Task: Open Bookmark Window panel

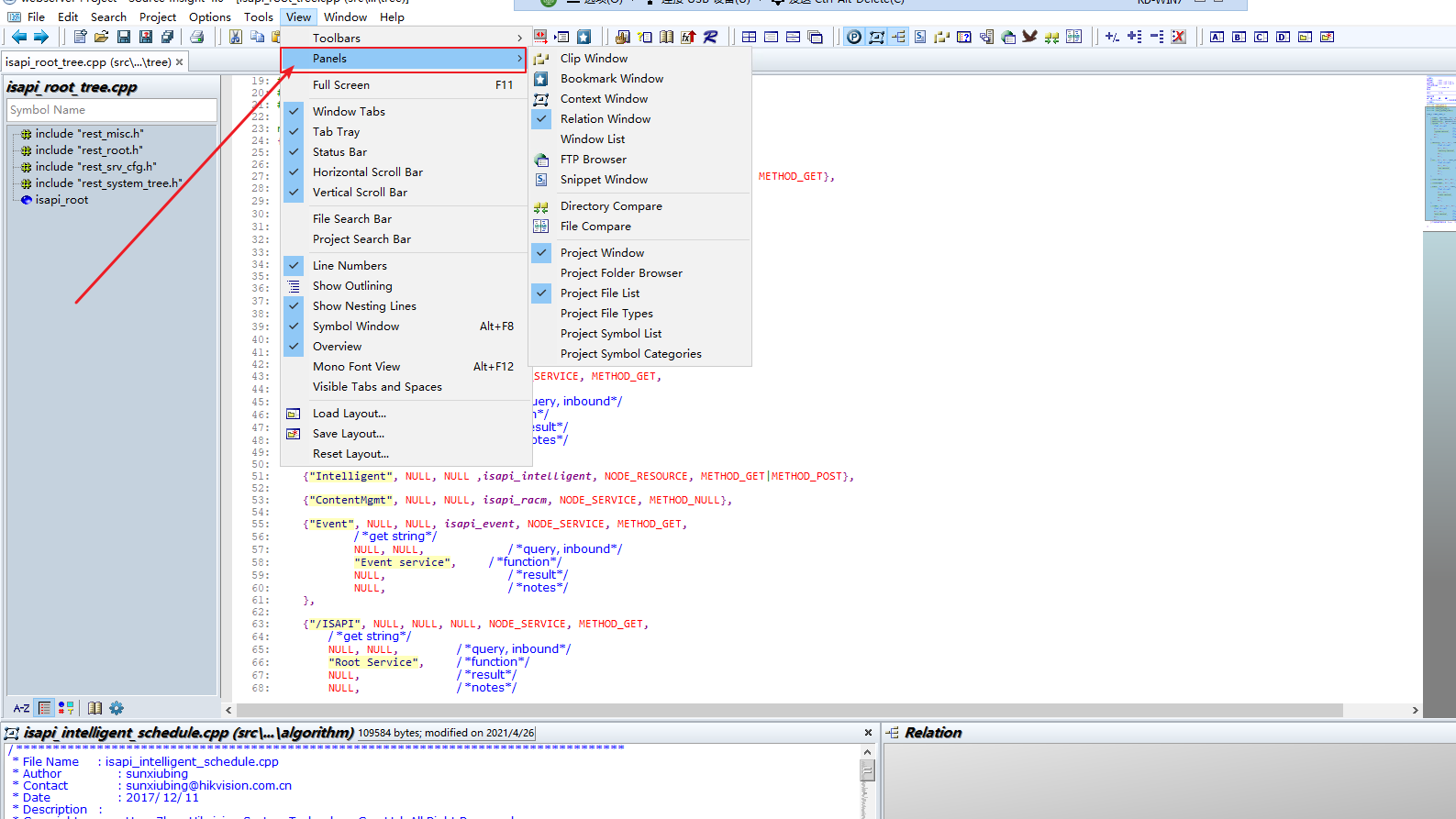Action: pyautogui.click(x=639, y=78)
